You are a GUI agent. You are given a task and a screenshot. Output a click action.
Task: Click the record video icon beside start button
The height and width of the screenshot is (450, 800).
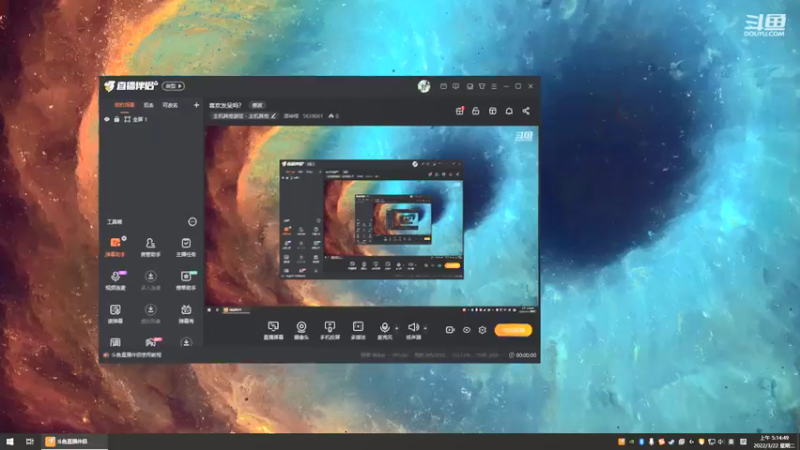pos(450,330)
